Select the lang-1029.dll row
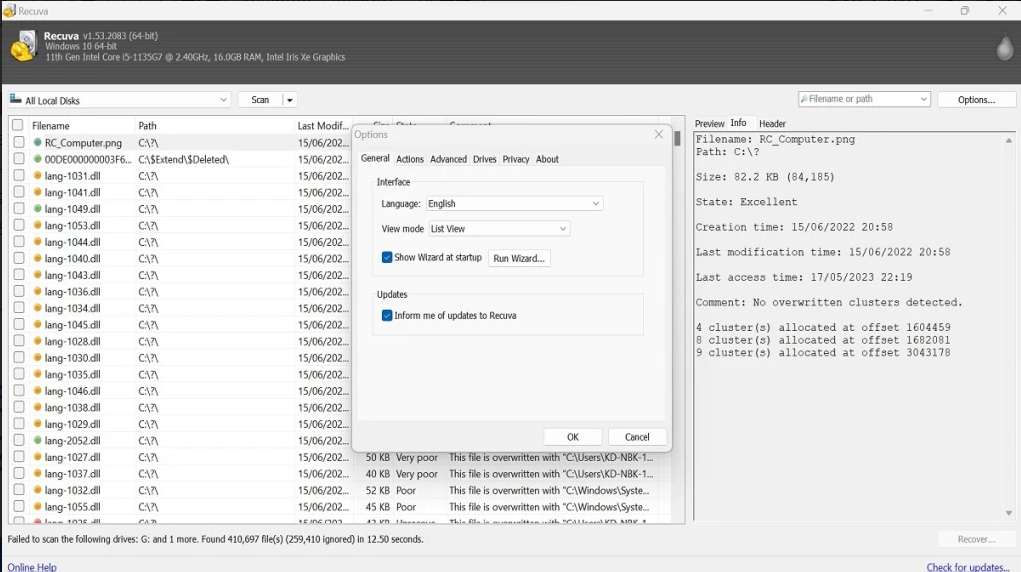 pyautogui.click(x=180, y=424)
